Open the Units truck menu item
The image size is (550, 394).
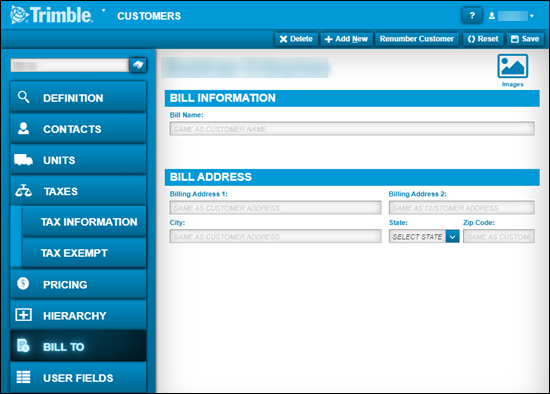click(x=78, y=160)
